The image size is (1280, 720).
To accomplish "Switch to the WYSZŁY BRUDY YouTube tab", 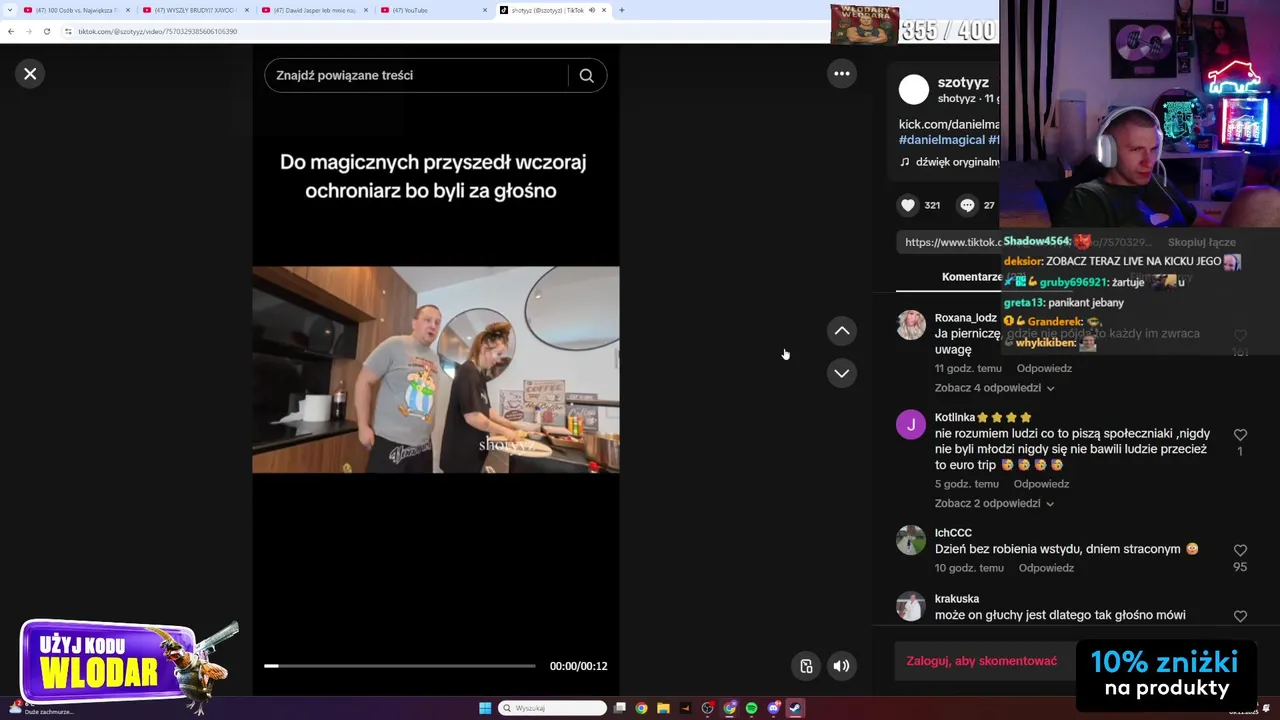I will point(196,10).
